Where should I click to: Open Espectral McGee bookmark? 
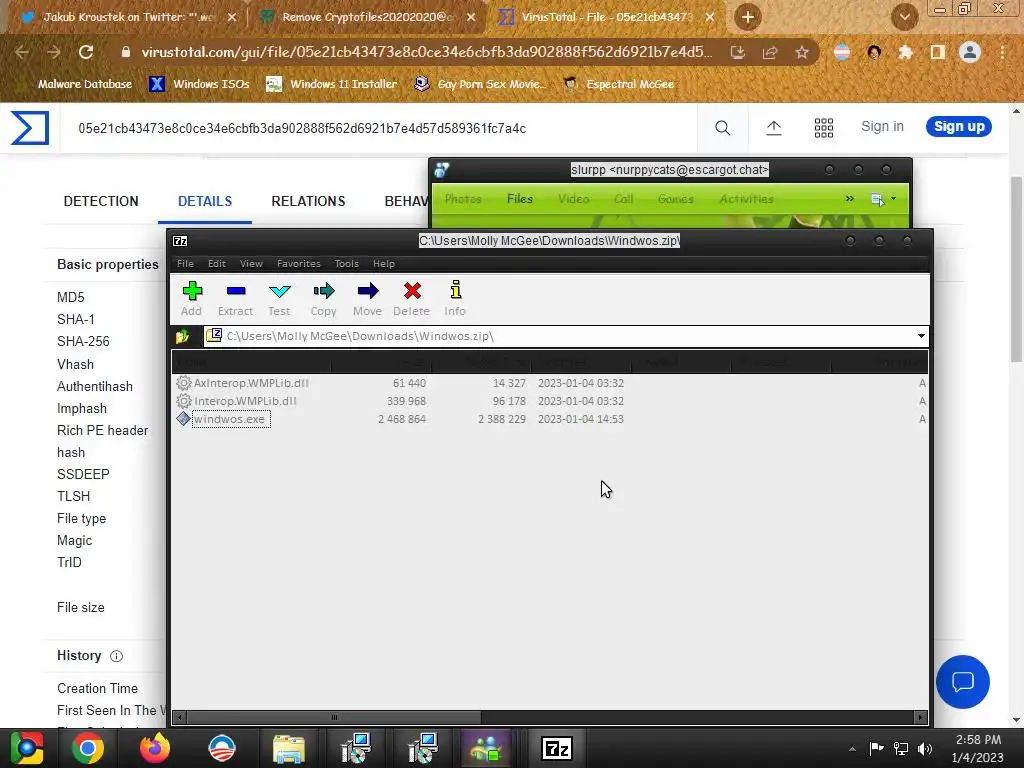click(619, 84)
